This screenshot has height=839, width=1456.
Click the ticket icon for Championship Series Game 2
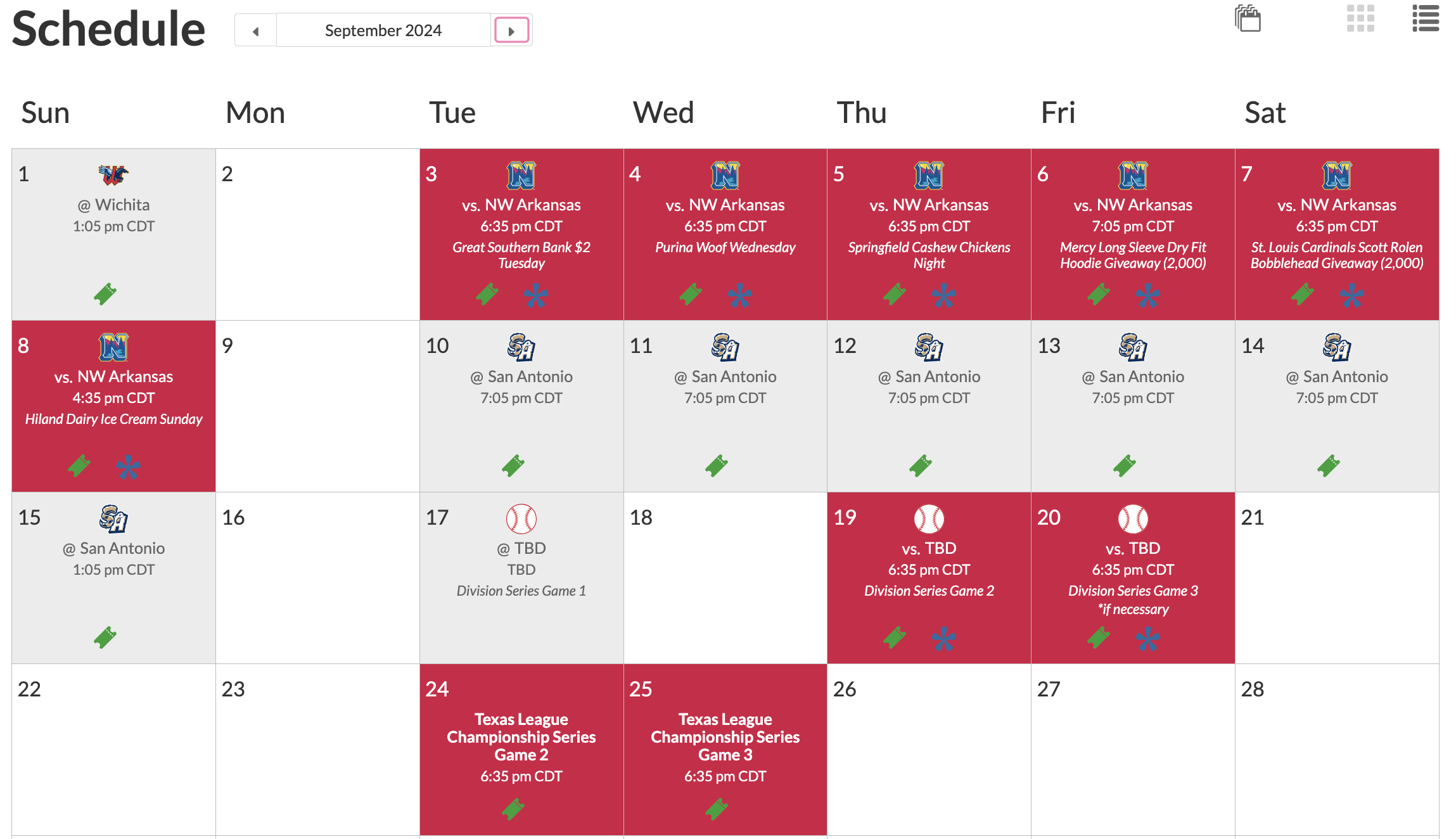513,809
